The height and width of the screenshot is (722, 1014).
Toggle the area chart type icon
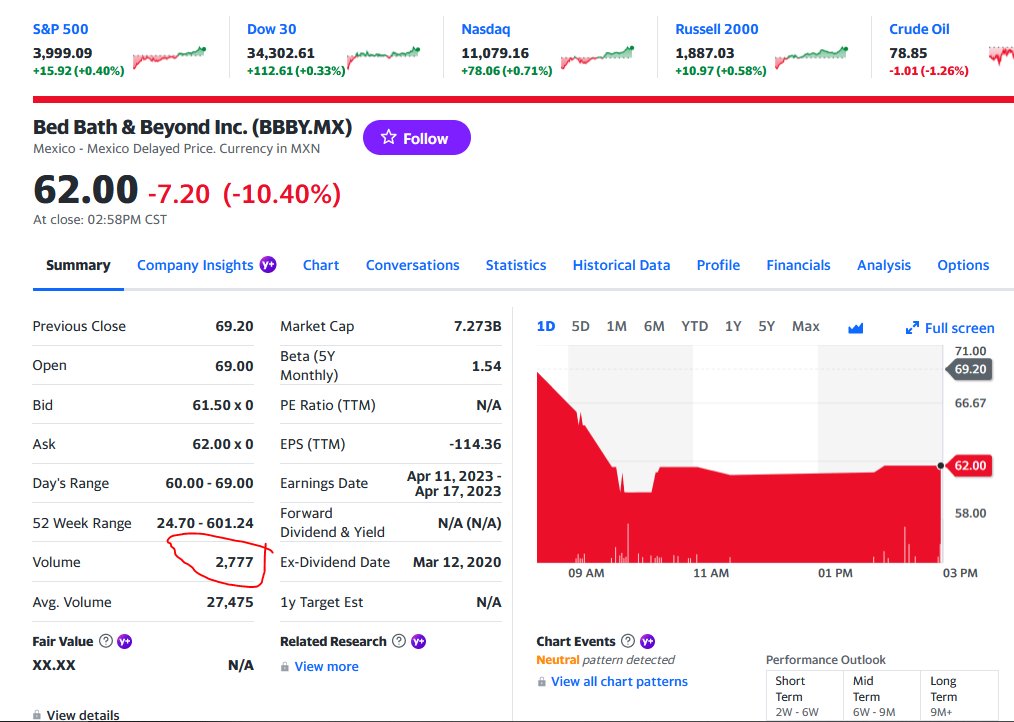click(x=856, y=328)
